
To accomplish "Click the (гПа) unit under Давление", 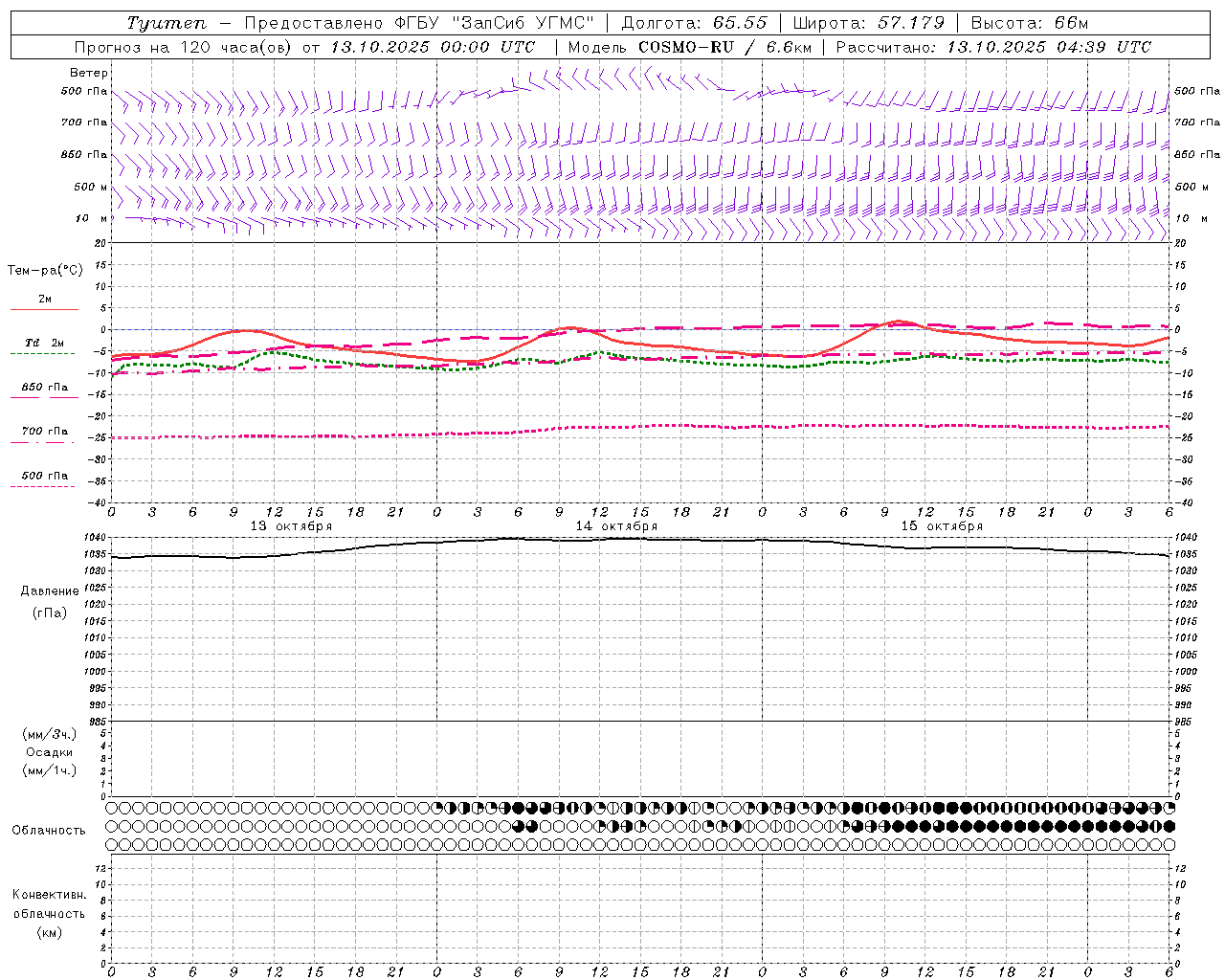I will [x=50, y=612].
